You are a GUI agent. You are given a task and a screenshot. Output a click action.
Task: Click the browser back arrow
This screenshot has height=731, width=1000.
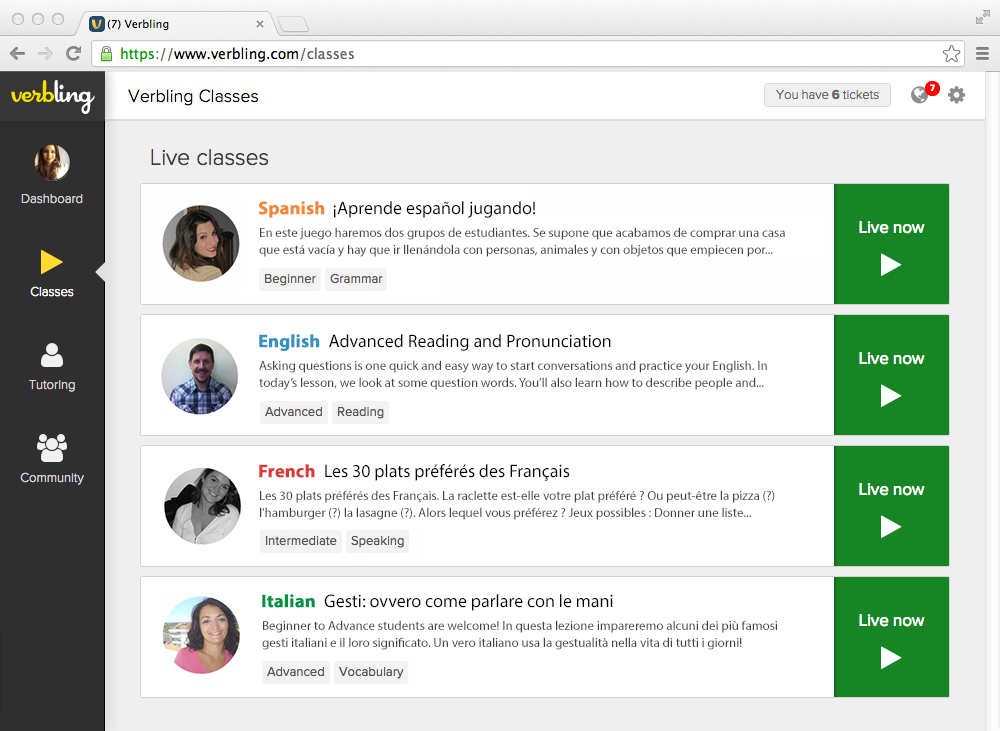tap(18, 54)
